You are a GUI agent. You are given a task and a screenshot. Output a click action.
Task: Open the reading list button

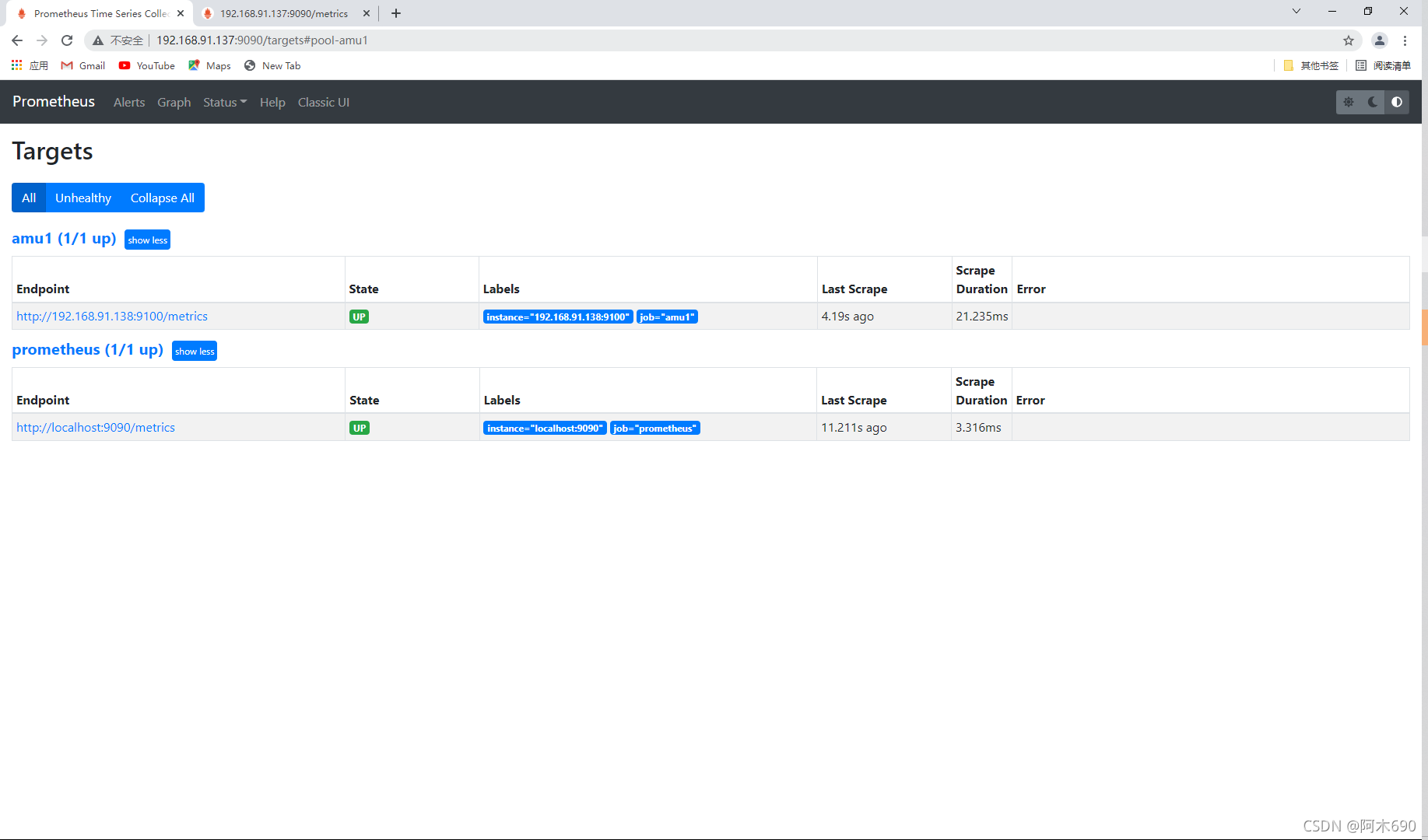coord(1383,66)
